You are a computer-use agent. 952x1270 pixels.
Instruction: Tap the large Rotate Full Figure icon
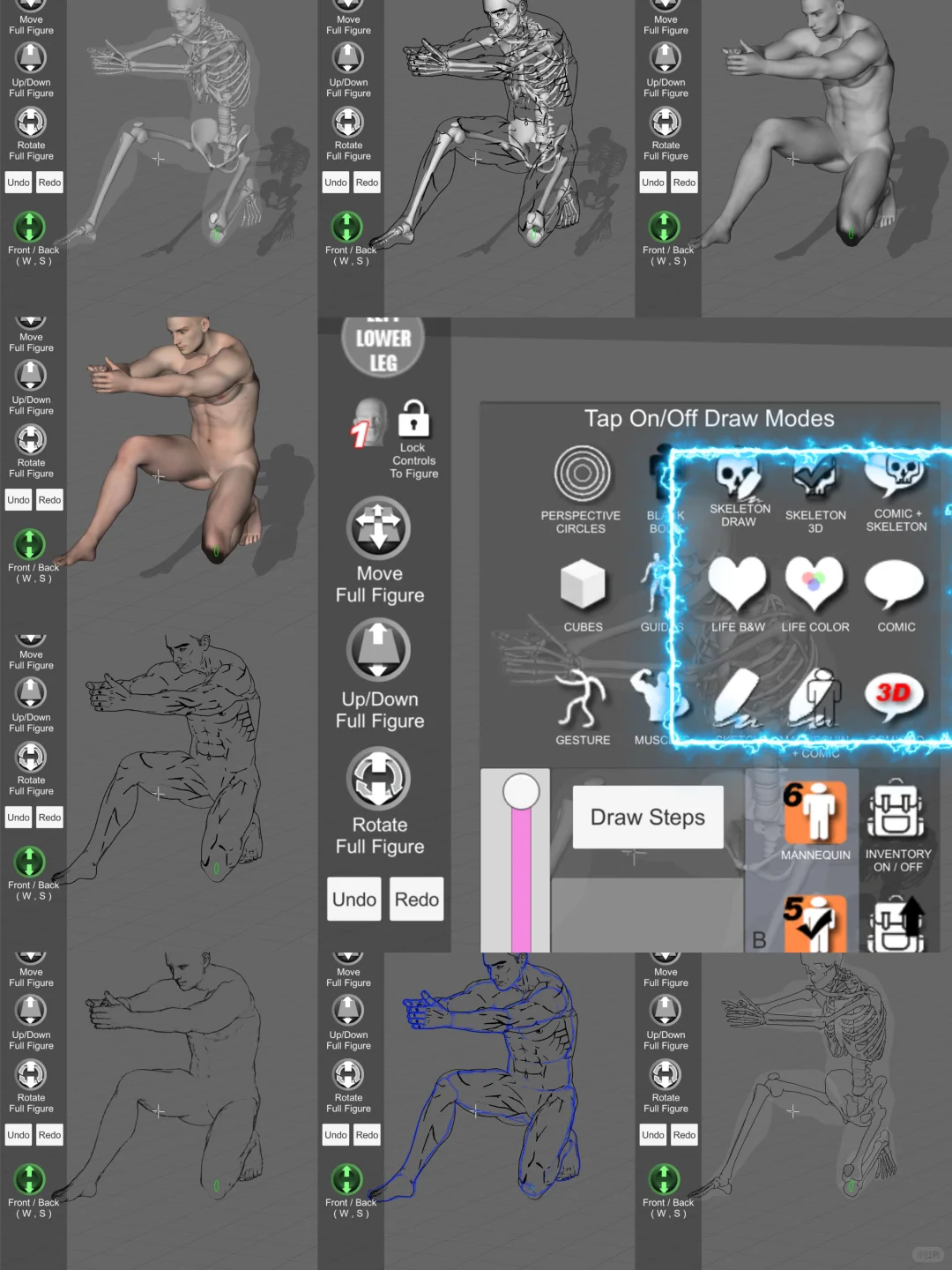click(x=379, y=778)
